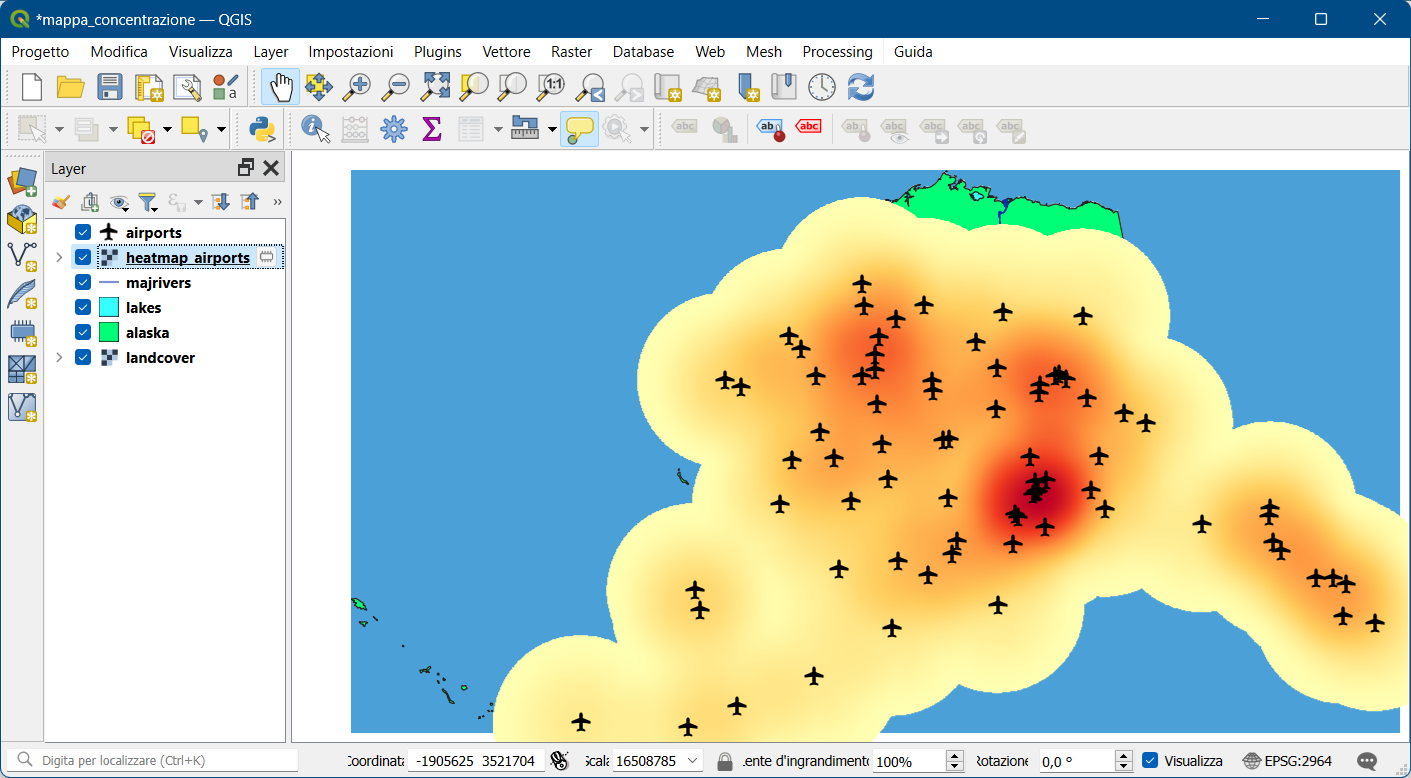The width and height of the screenshot is (1411, 778).
Task: Zoom to selection
Action: point(474,87)
